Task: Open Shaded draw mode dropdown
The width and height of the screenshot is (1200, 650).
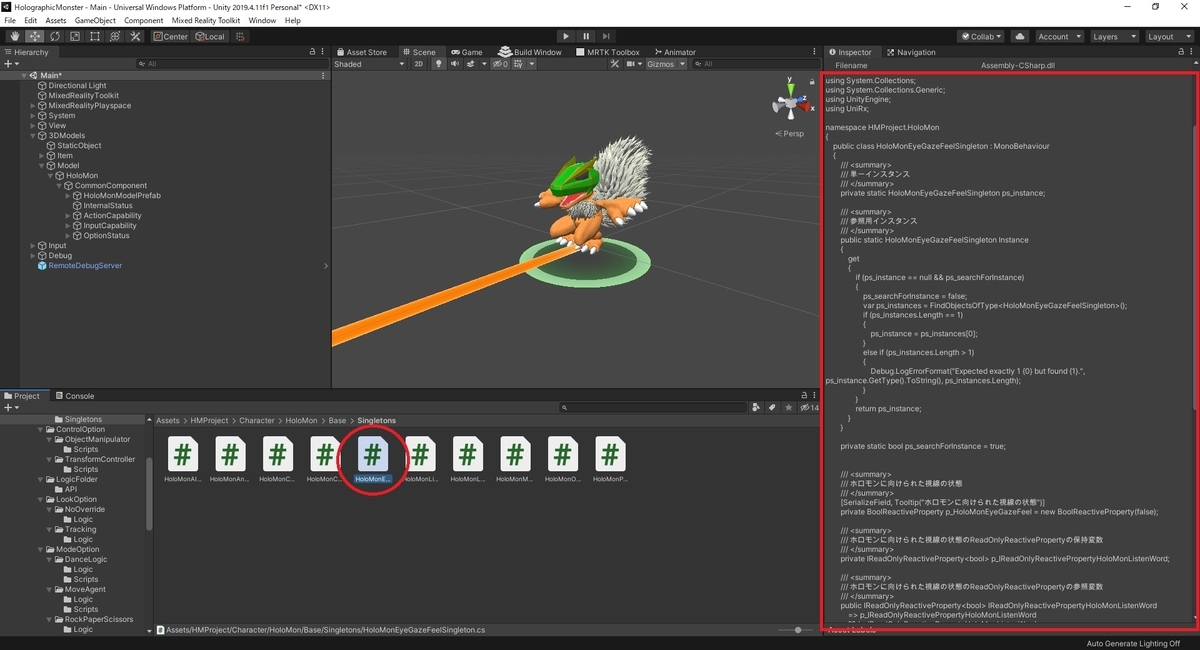Action: [x=369, y=64]
